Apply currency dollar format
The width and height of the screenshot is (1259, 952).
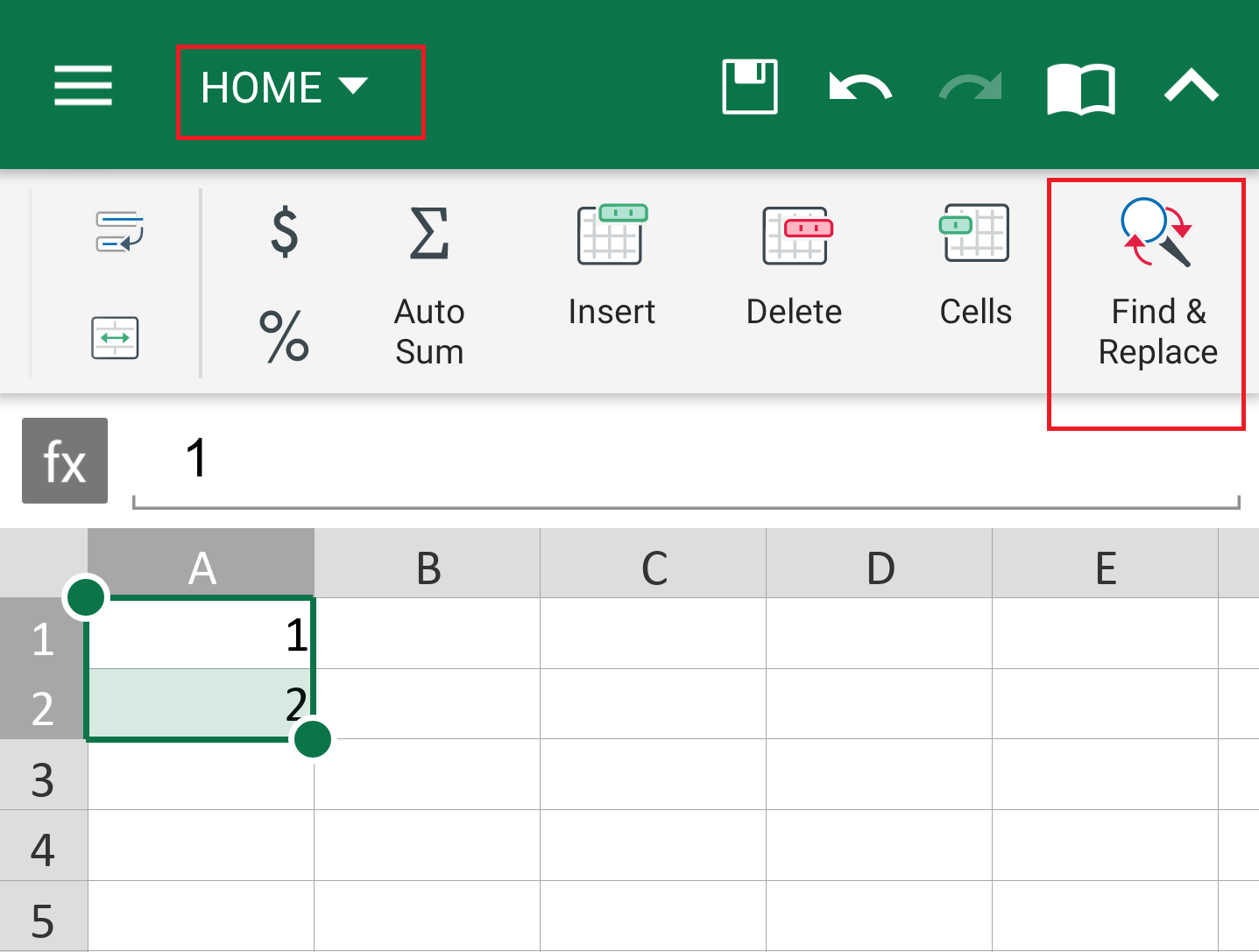click(285, 232)
